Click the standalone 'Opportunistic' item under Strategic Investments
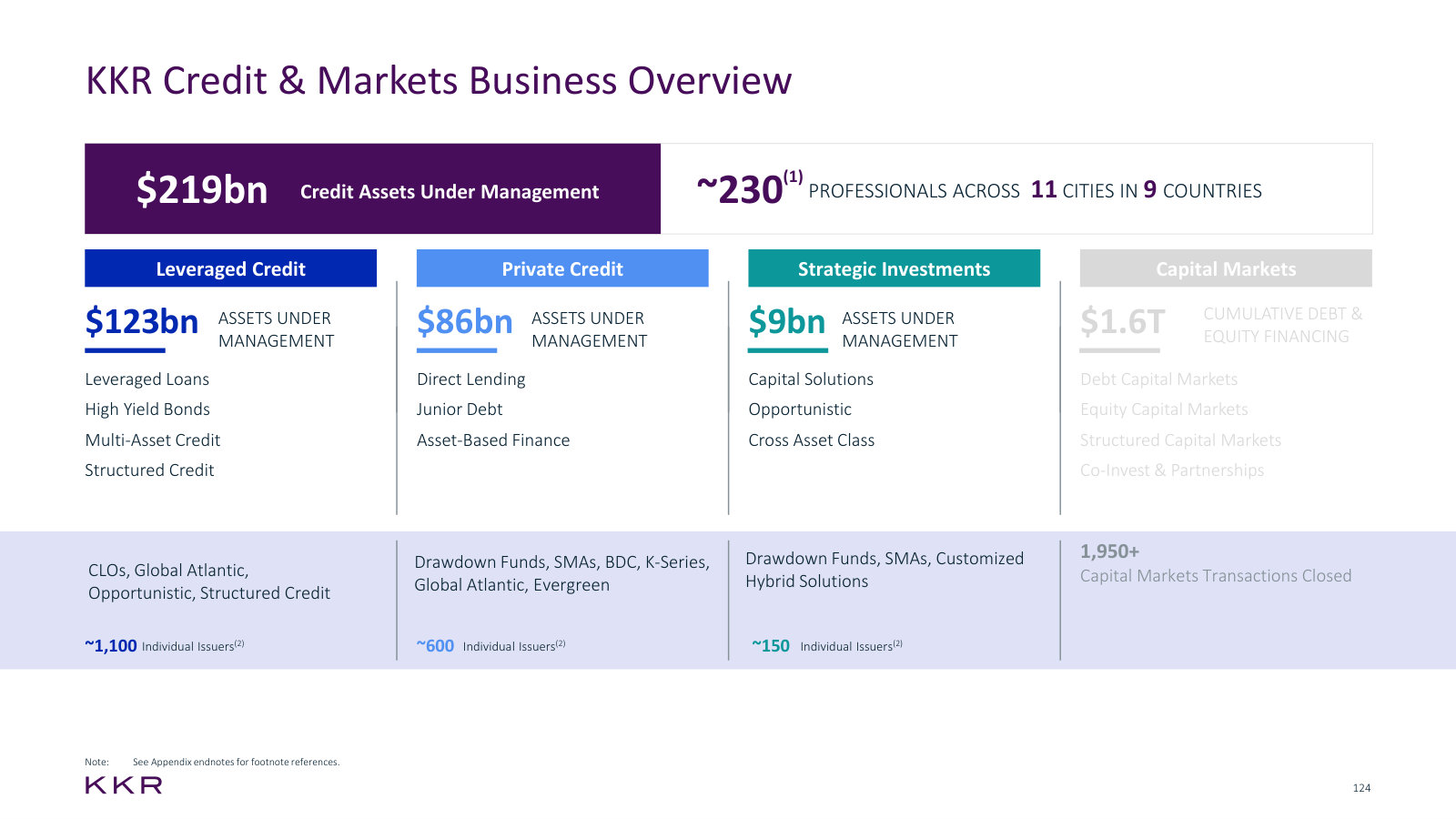The width and height of the screenshot is (1456, 819). tap(800, 409)
